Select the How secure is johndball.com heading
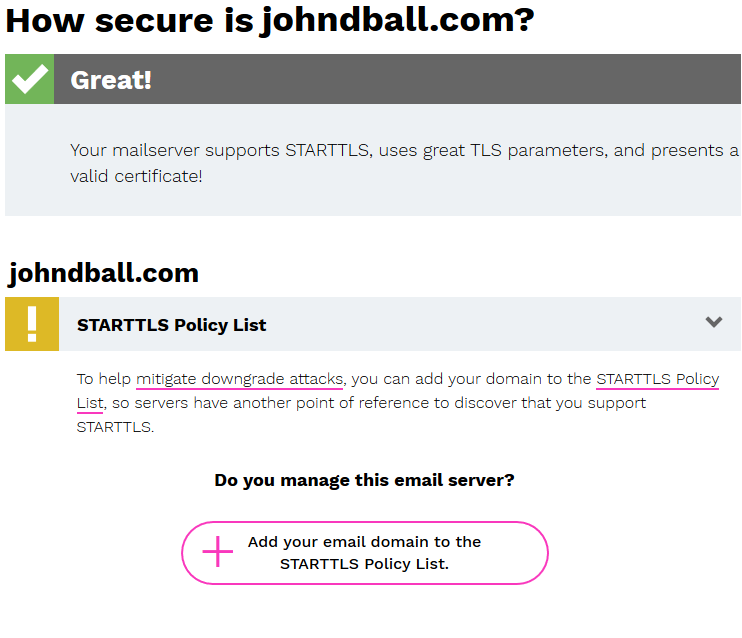The width and height of the screenshot is (742, 638). click(x=270, y=20)
